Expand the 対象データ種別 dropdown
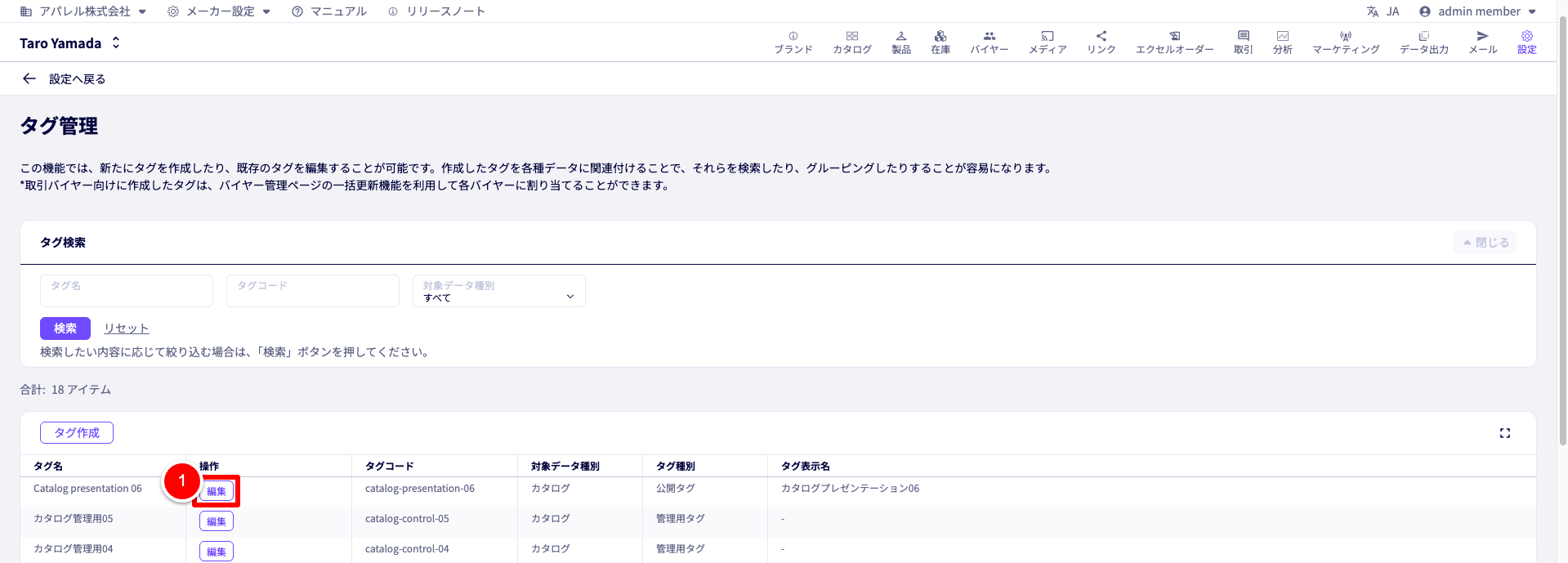The height and width of the screenshot is (563, 1568). 498,292
